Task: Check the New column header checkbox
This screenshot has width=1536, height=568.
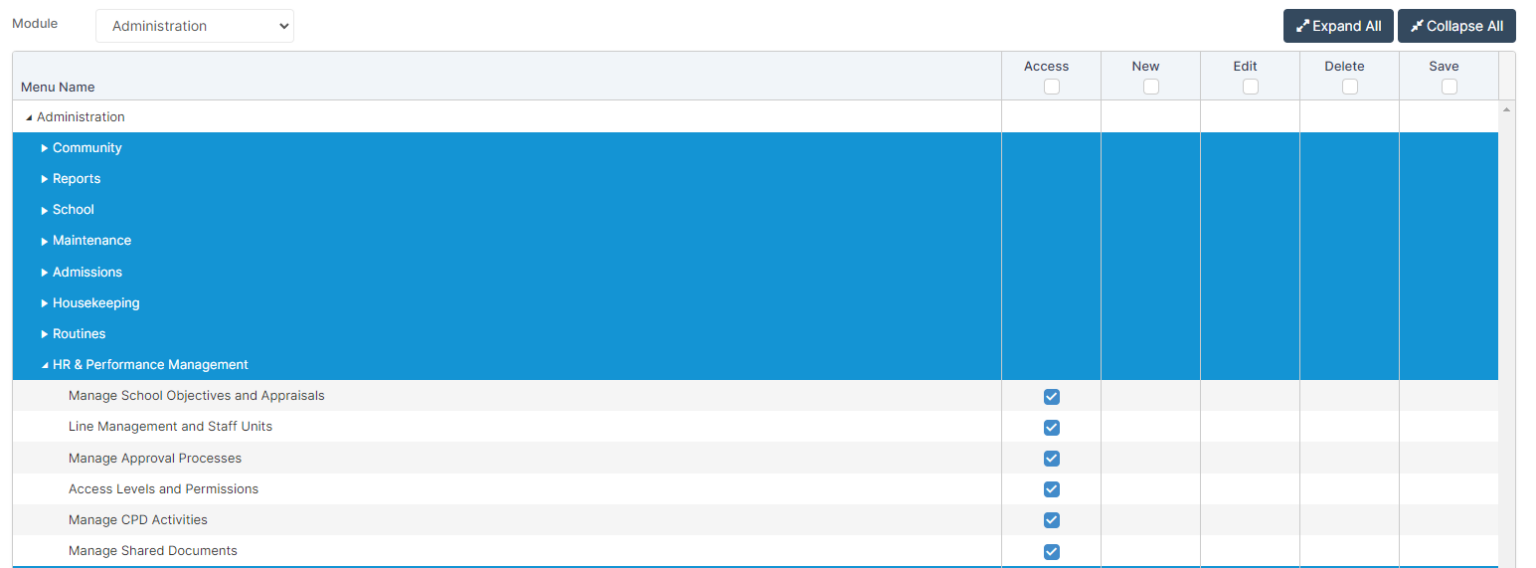Action: point(1151,87)
